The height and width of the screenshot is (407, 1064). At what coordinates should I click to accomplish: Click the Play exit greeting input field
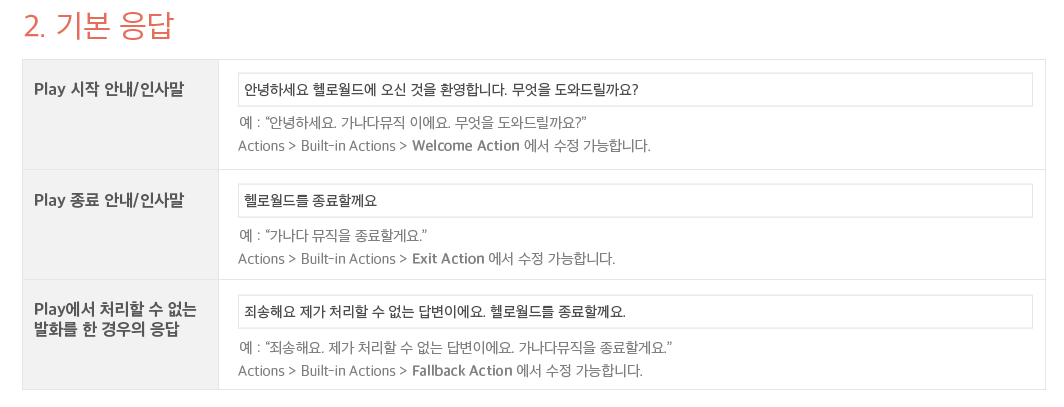tap(635, 201)
